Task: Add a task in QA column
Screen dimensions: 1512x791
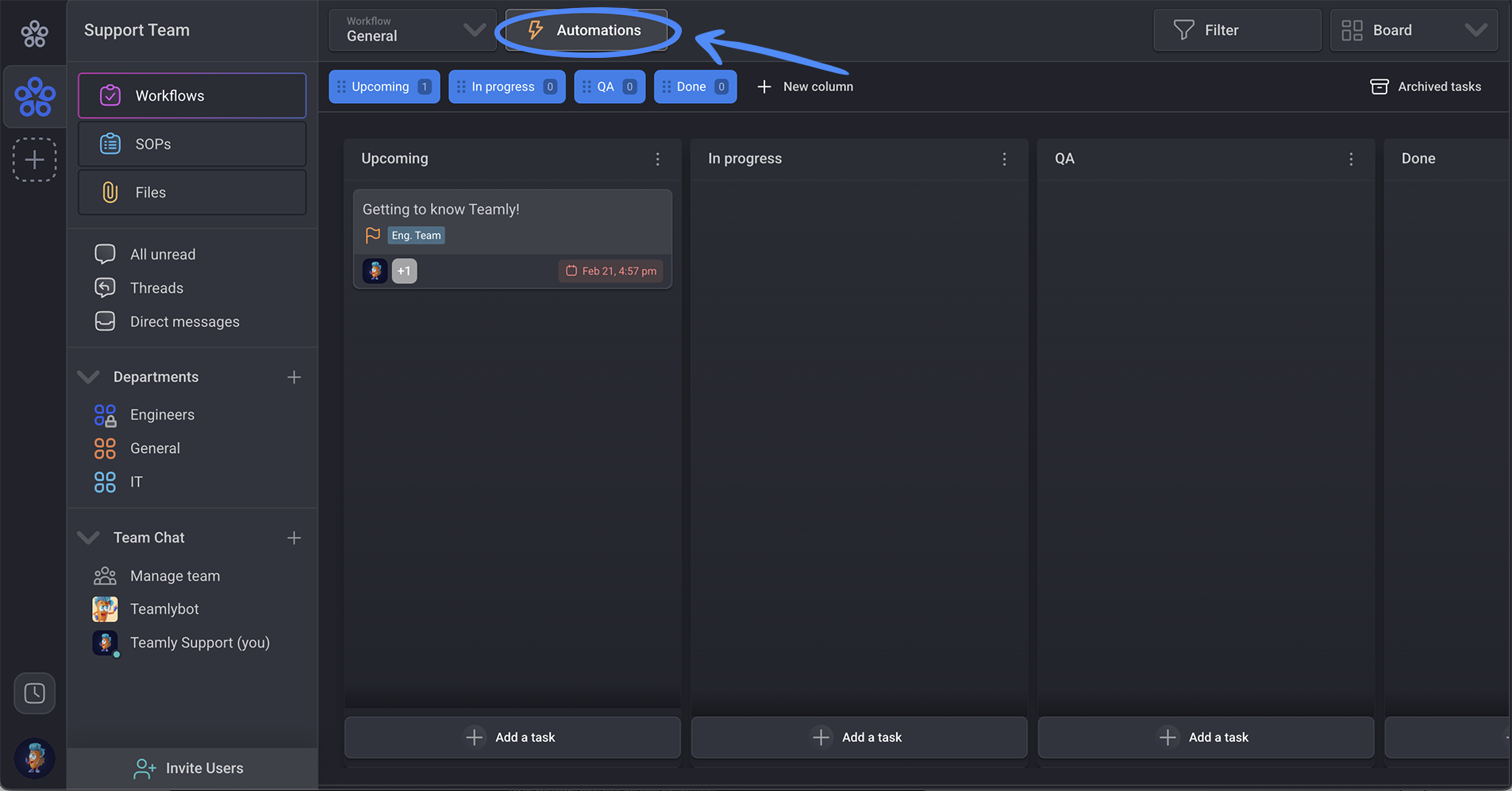Action: click(1206, 737)
